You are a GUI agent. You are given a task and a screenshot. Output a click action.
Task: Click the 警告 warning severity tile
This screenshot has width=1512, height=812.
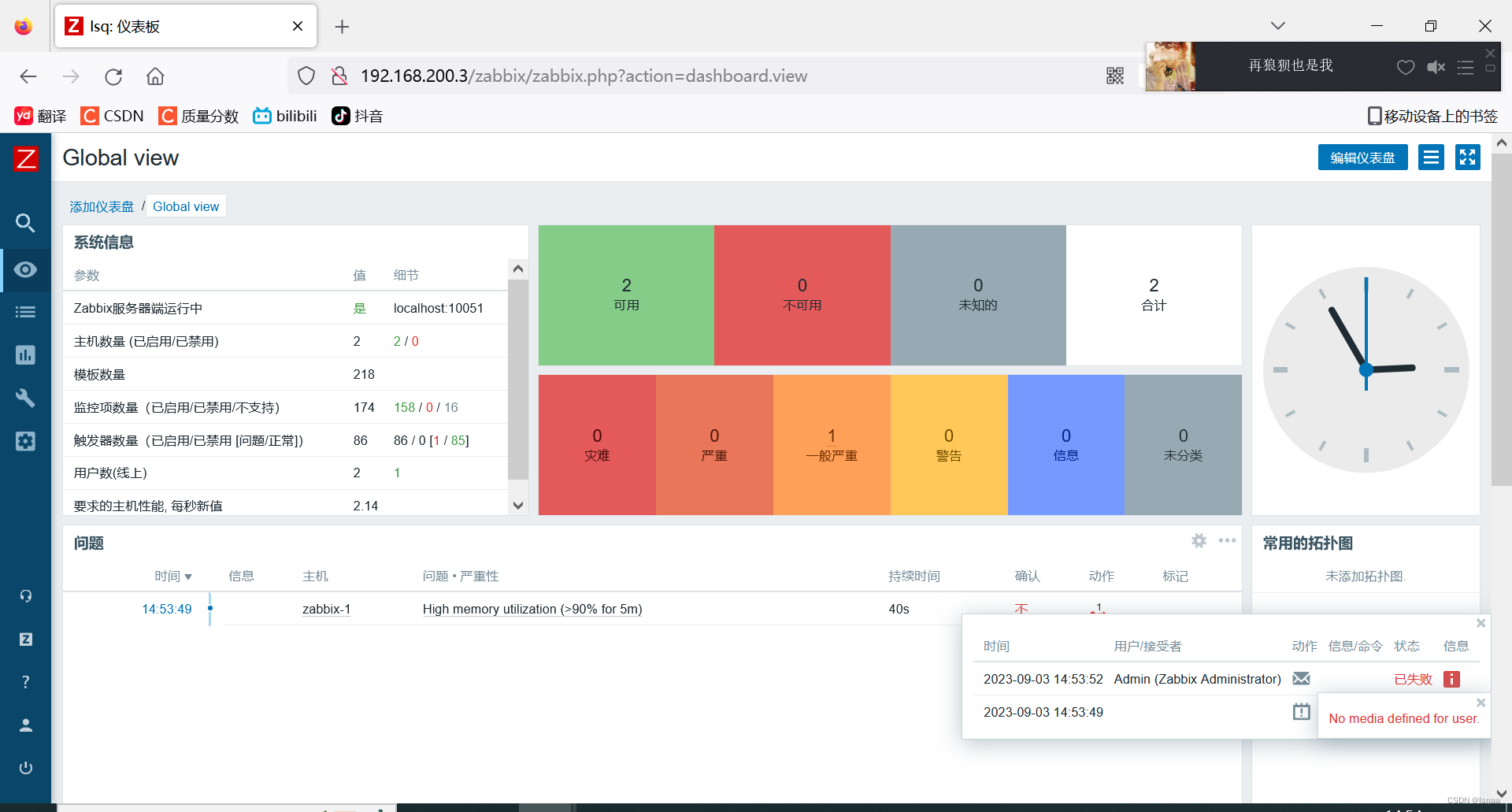[949, 445]
